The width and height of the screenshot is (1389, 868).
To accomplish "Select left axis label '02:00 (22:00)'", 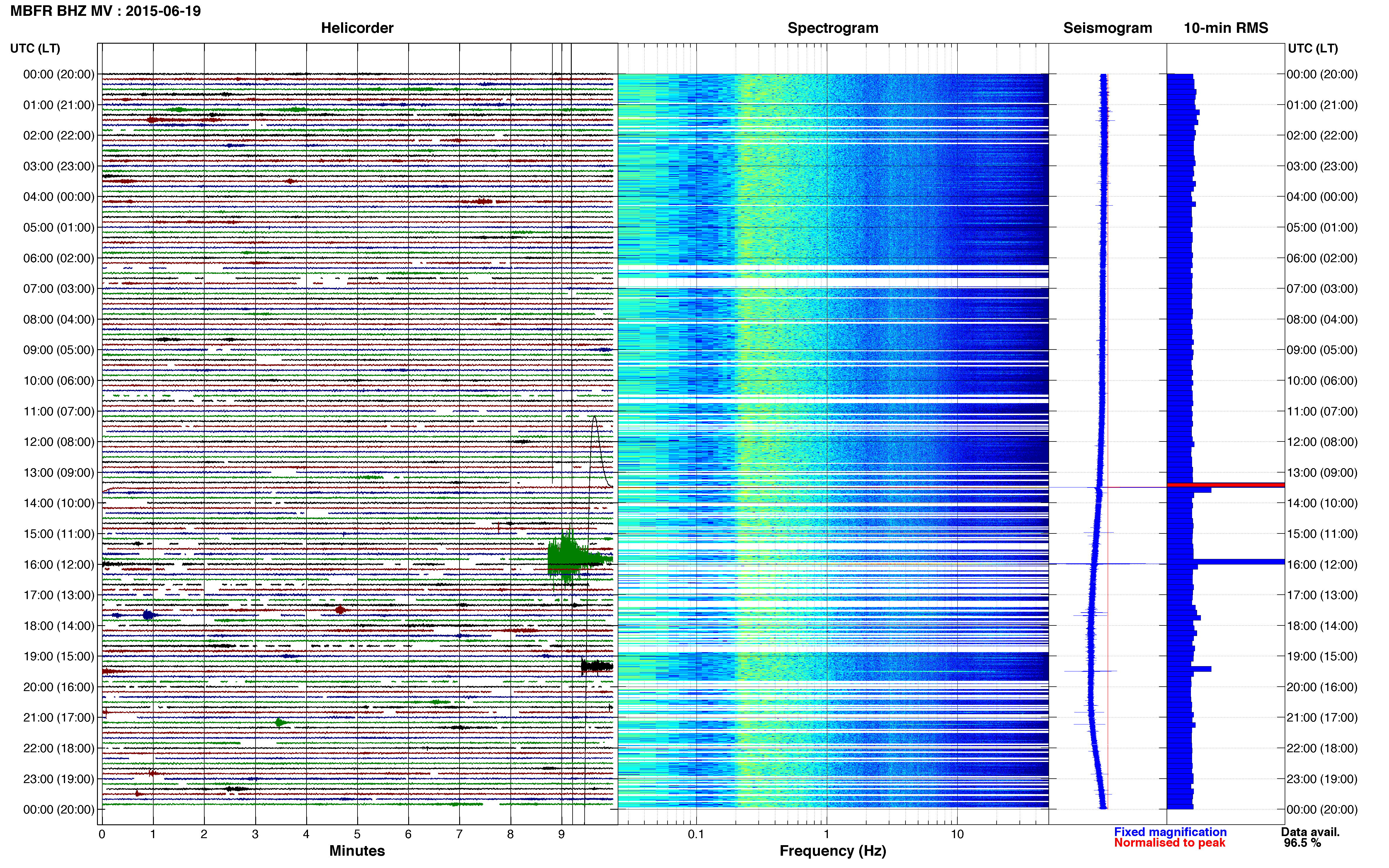I will (x=59, y=135).
